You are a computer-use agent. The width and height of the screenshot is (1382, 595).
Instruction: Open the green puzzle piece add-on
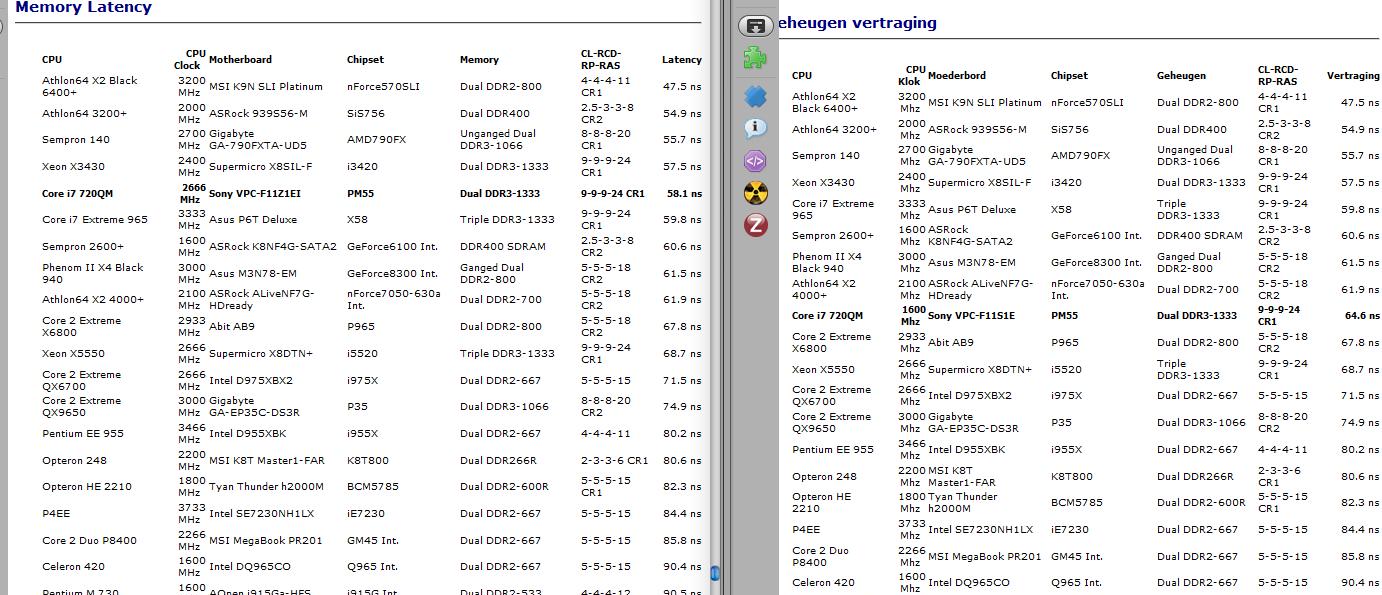coord(756,58)
